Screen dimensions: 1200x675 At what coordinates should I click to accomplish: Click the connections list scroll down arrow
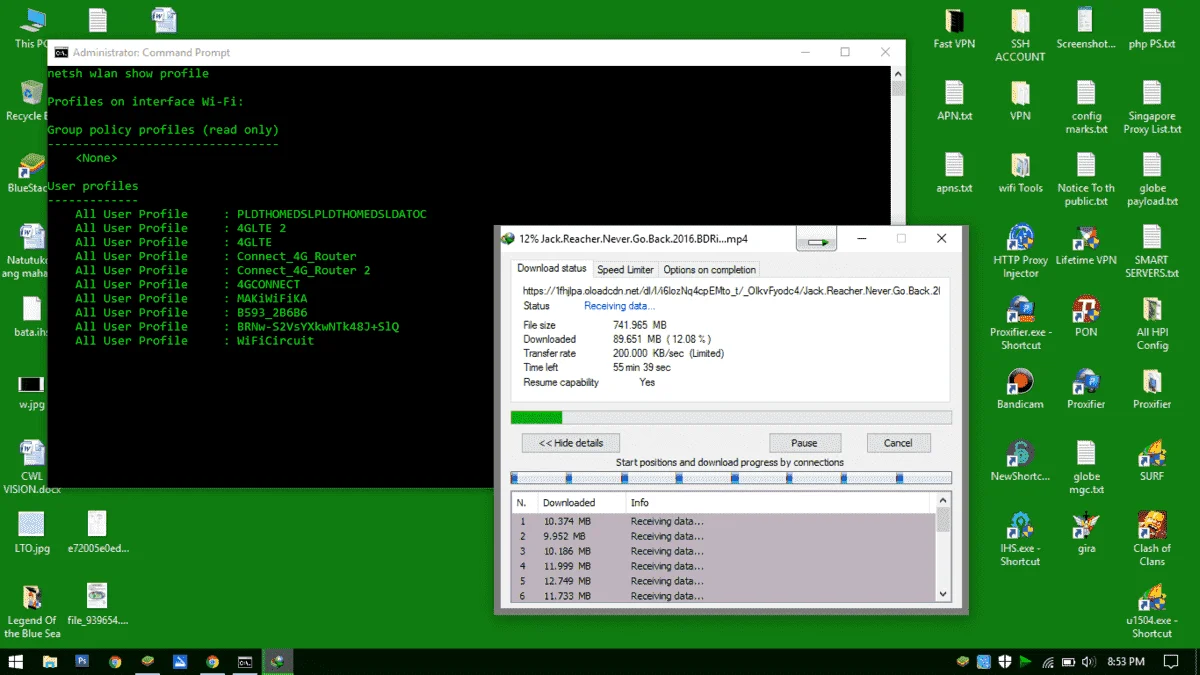943,594
